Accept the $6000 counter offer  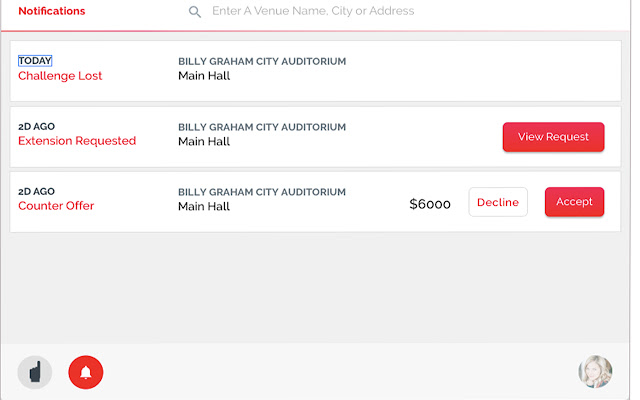tap(574, 202)
